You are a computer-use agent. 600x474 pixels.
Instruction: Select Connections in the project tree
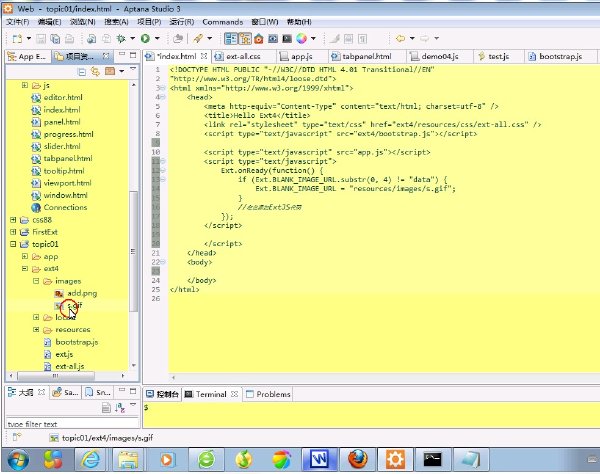(x=65, y=207)
